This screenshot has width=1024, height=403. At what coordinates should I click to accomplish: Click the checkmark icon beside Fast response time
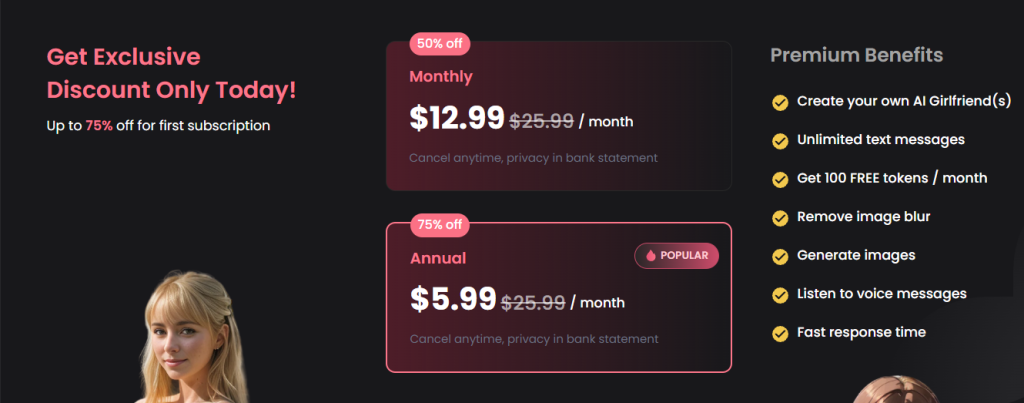pos(779,333)
